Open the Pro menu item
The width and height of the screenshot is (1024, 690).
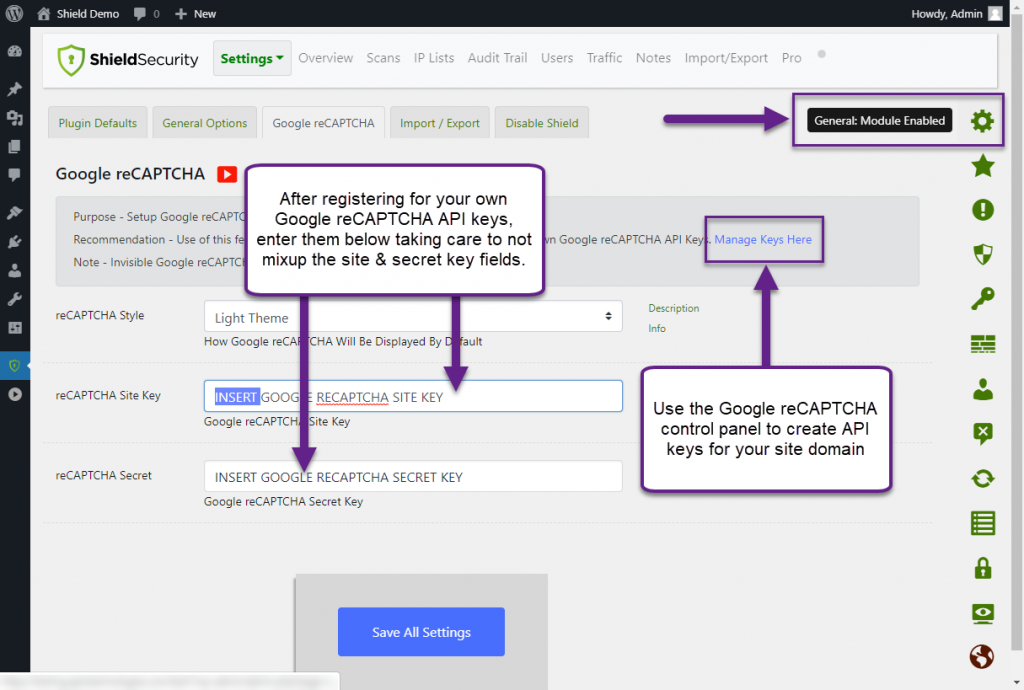[792, 57]
